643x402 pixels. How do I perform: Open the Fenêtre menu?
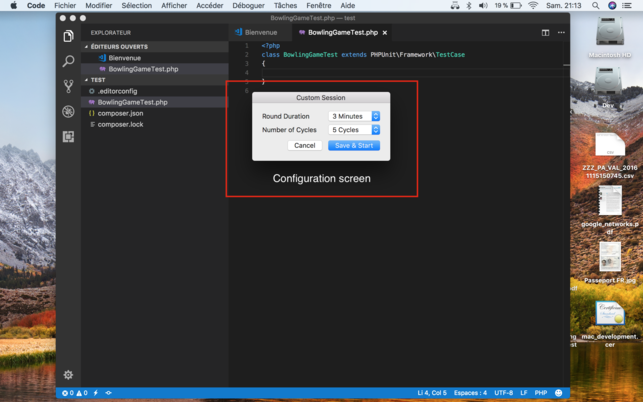(319, 5)
